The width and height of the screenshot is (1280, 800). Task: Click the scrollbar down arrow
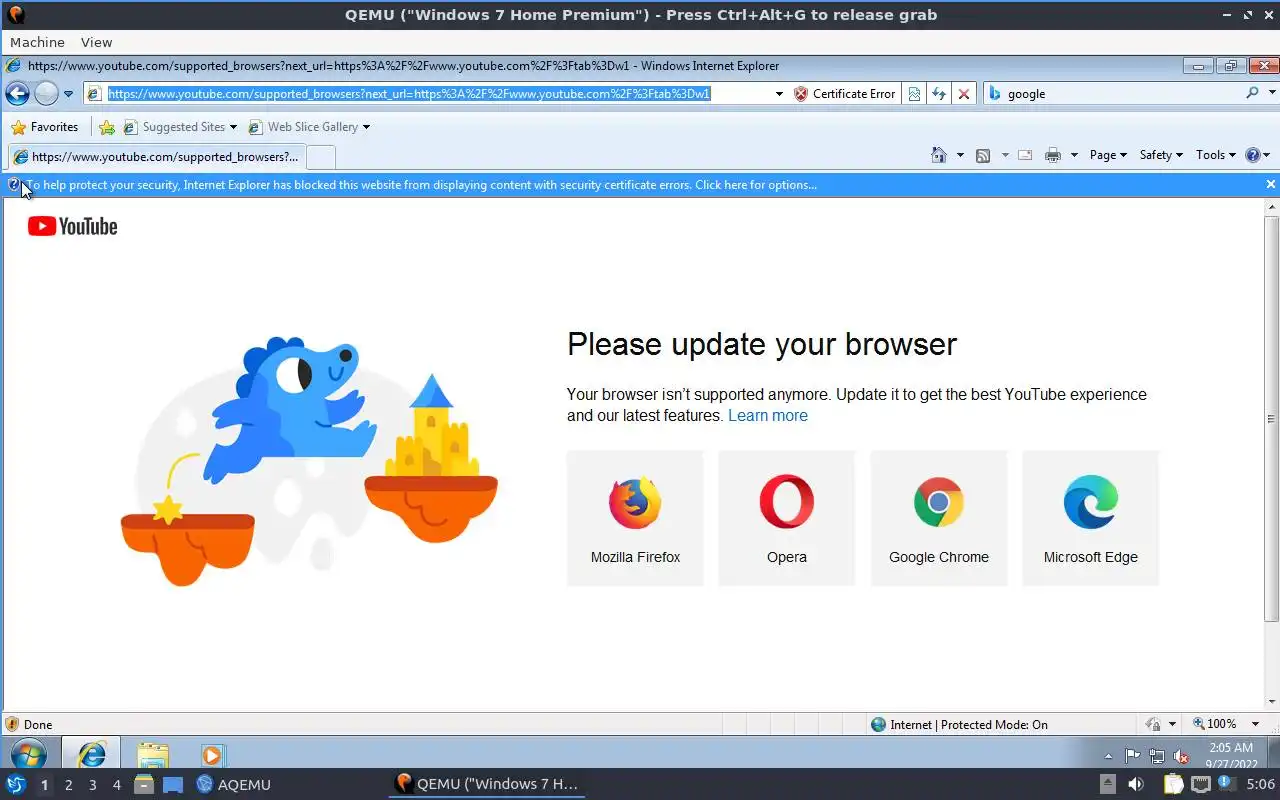1272,702
